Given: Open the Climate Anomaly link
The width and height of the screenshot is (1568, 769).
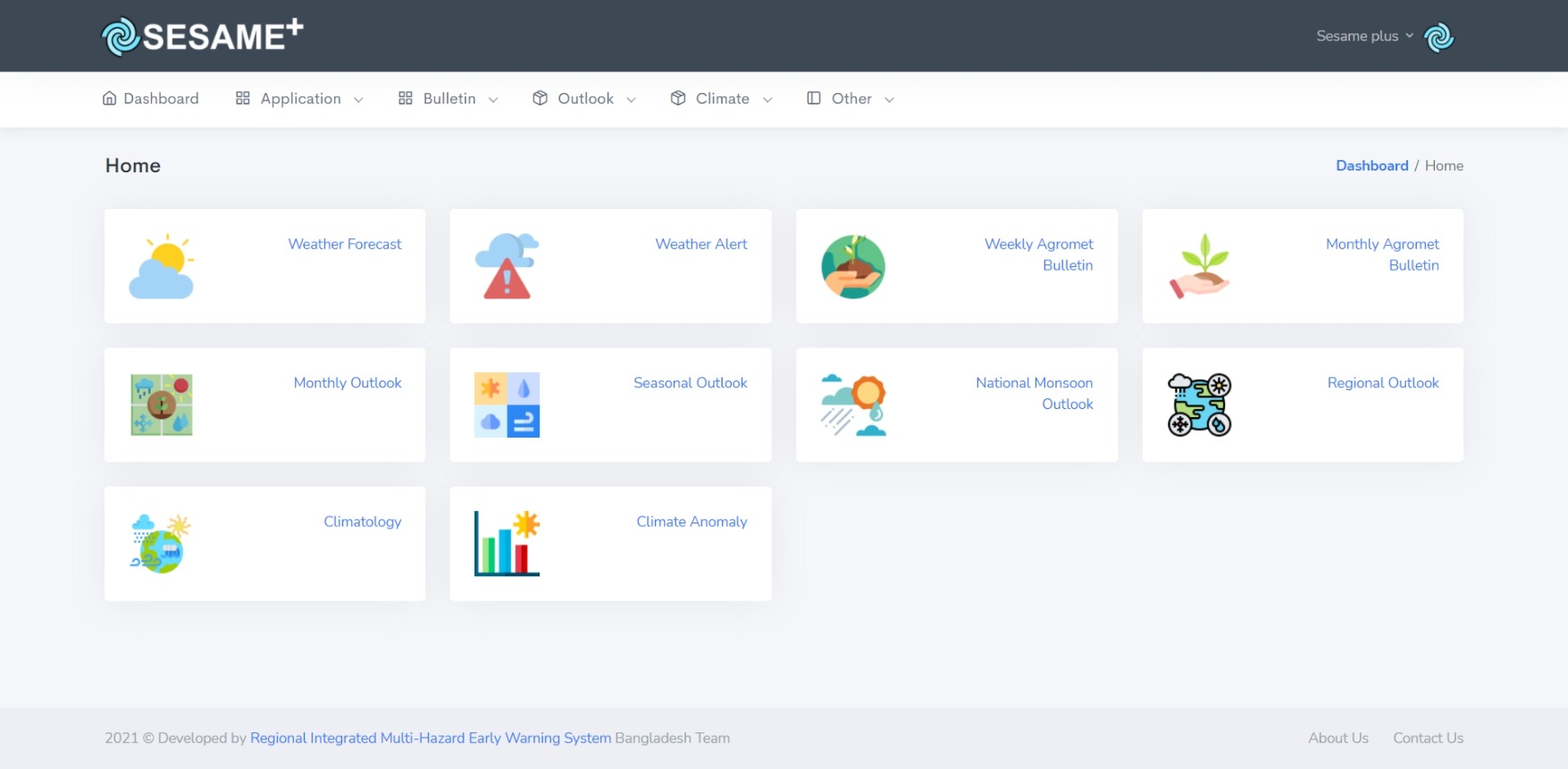Looking at the screenshot, I should (692, 522).
